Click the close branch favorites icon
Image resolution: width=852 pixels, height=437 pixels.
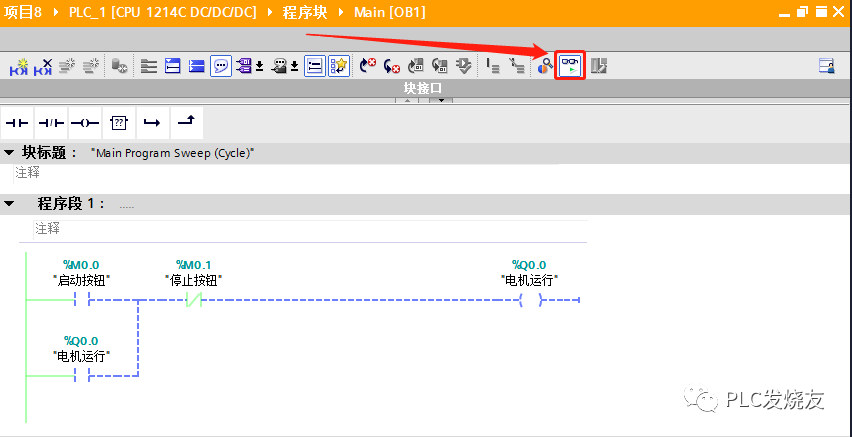186,123
